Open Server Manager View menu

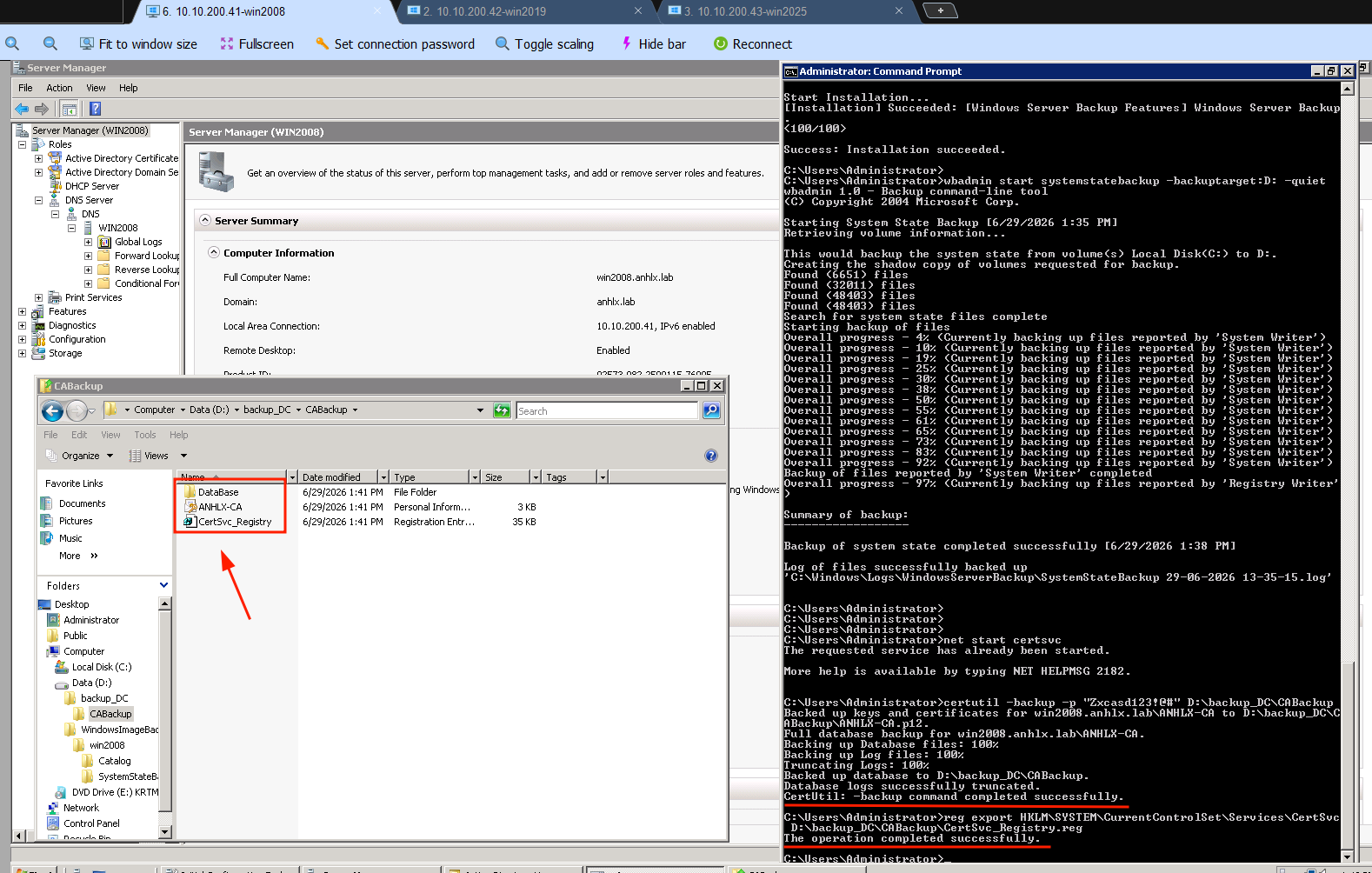(x=96, y=88)
